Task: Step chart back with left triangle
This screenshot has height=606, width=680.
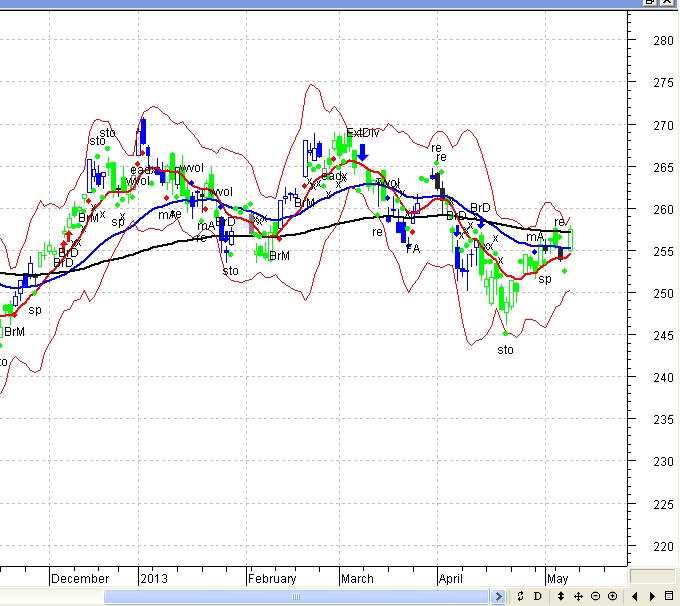Action: pos(635,596)
